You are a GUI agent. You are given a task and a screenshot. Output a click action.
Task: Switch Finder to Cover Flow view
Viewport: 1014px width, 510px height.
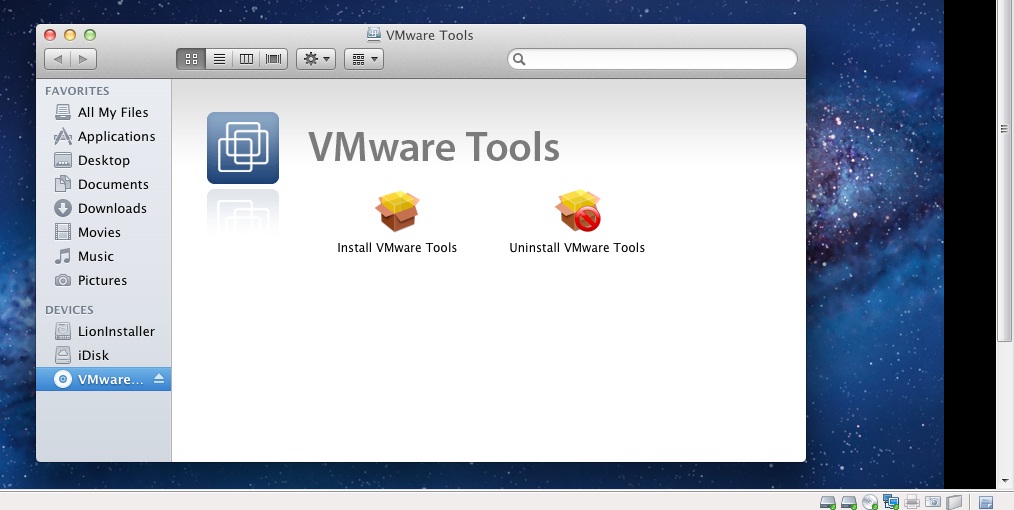[274, 59]
